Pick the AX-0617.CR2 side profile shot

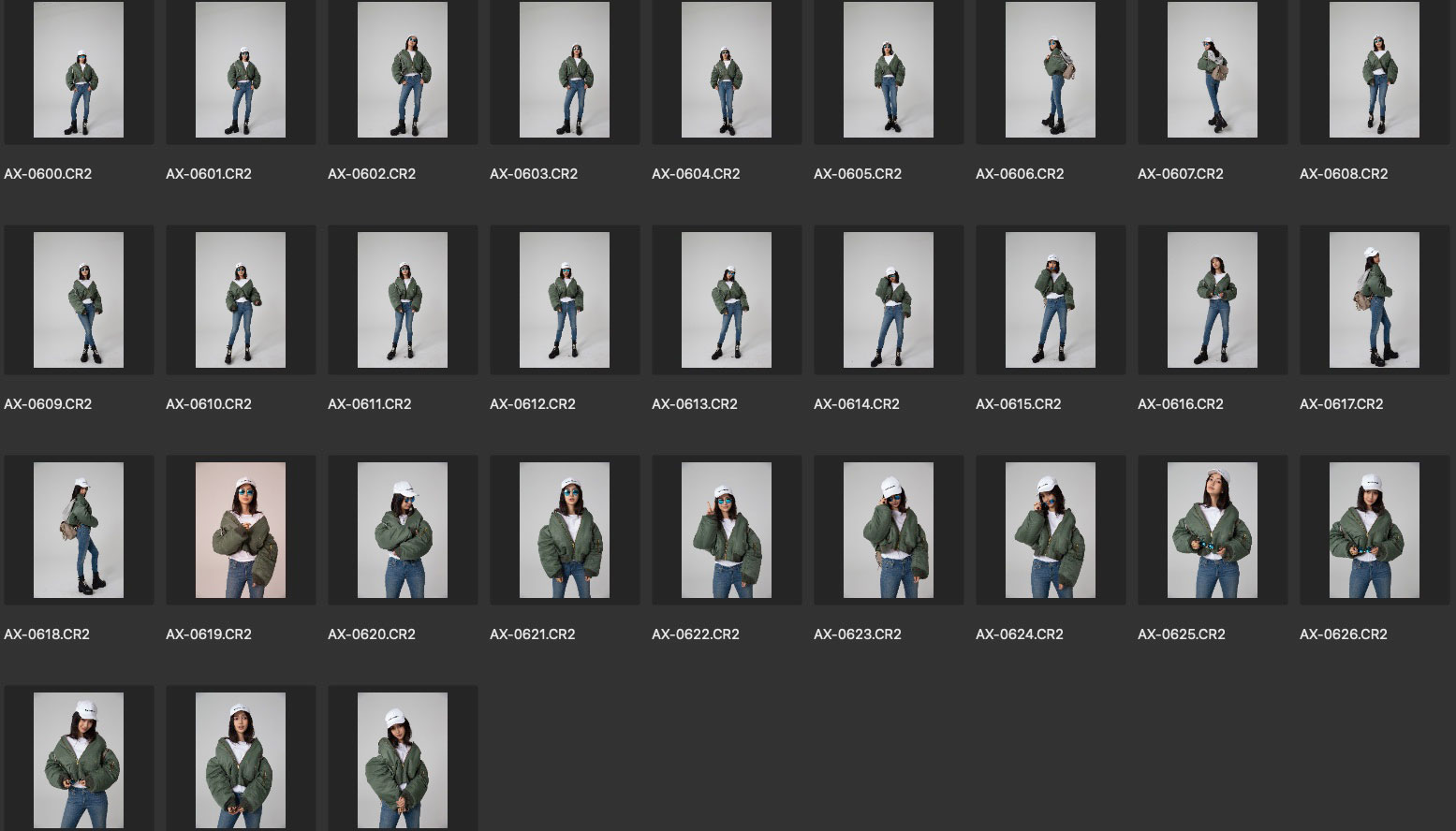1375,300
